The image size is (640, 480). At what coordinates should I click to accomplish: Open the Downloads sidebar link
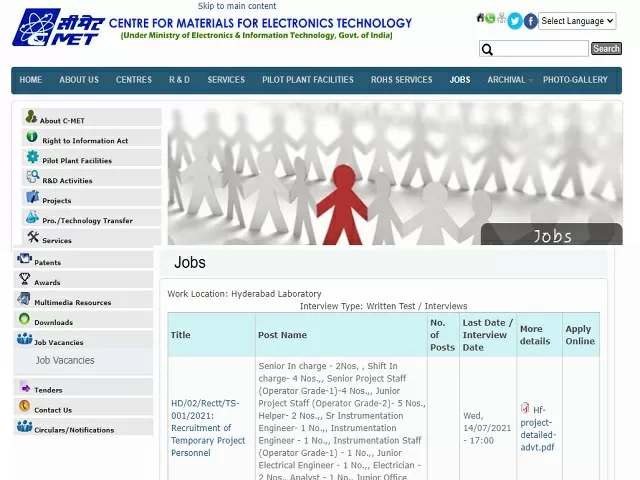point(53,322)
